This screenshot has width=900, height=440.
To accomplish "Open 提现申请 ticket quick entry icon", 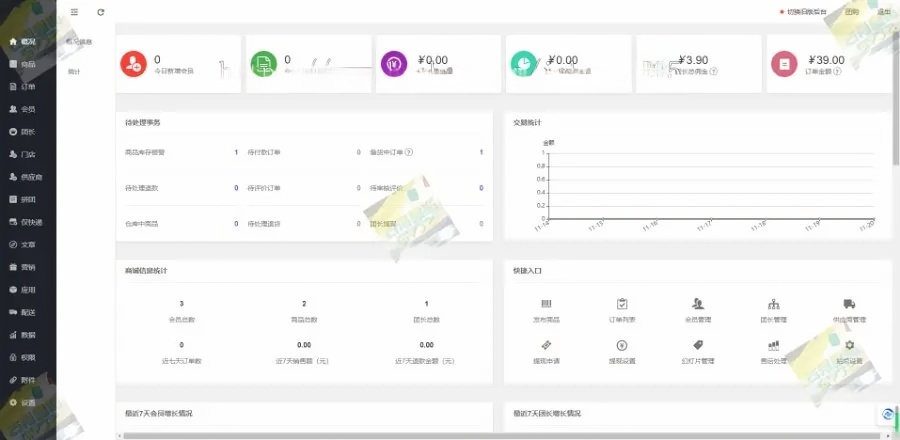I will click(x=546, y=345).
